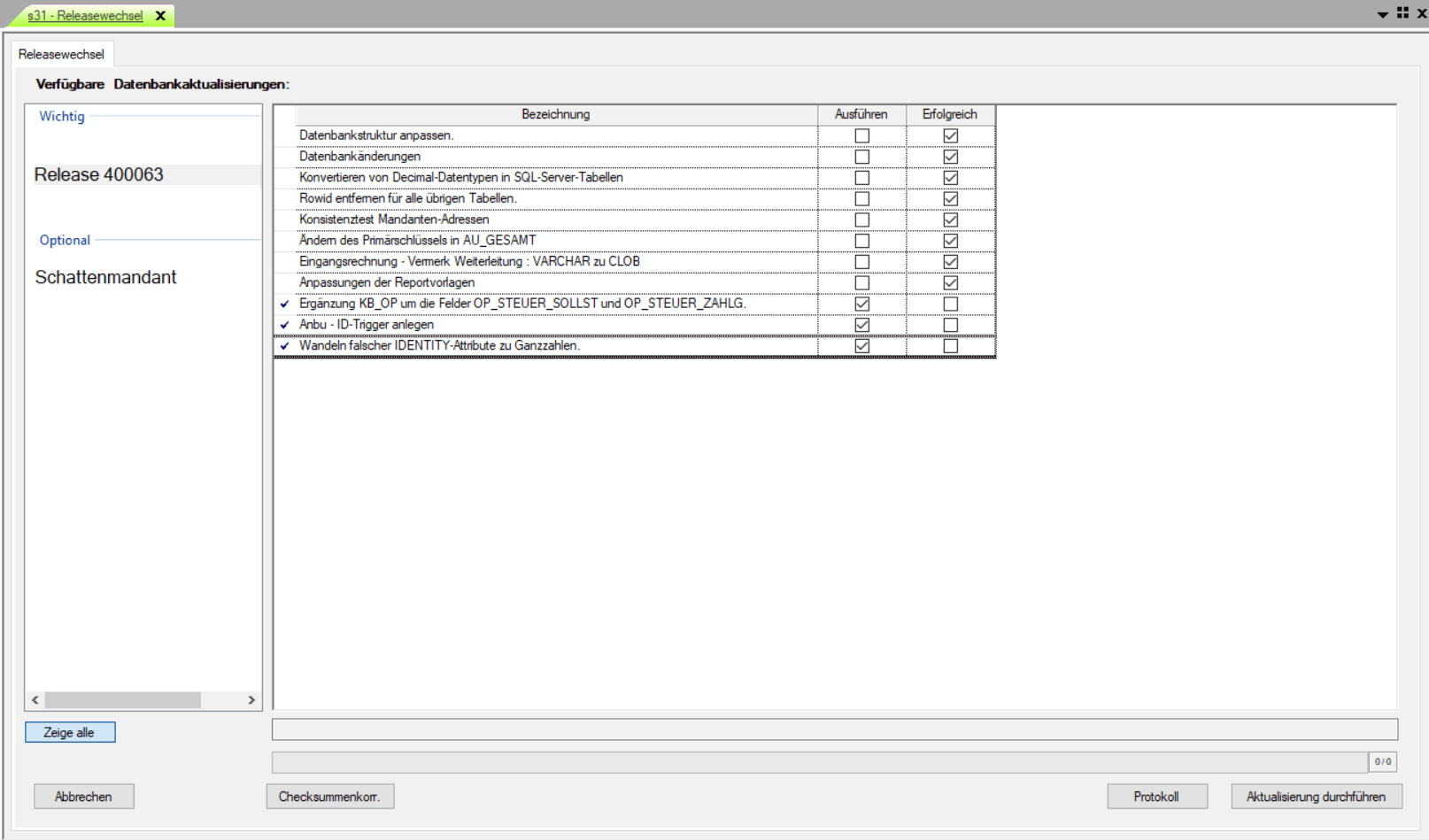Switch to the s31 - Releasewechsel document tab

point(85,16)
